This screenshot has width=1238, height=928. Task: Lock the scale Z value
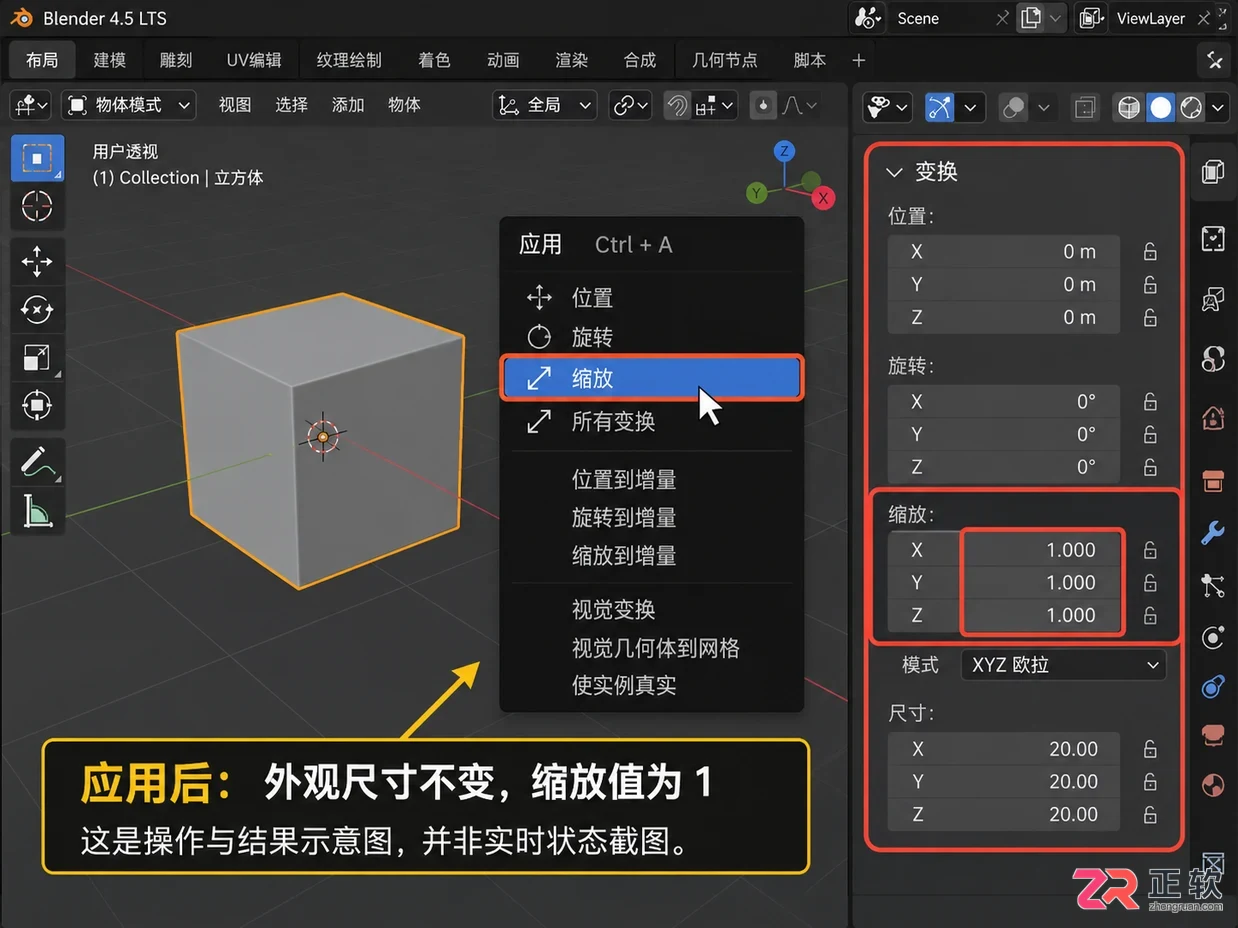pos(1150,615)
